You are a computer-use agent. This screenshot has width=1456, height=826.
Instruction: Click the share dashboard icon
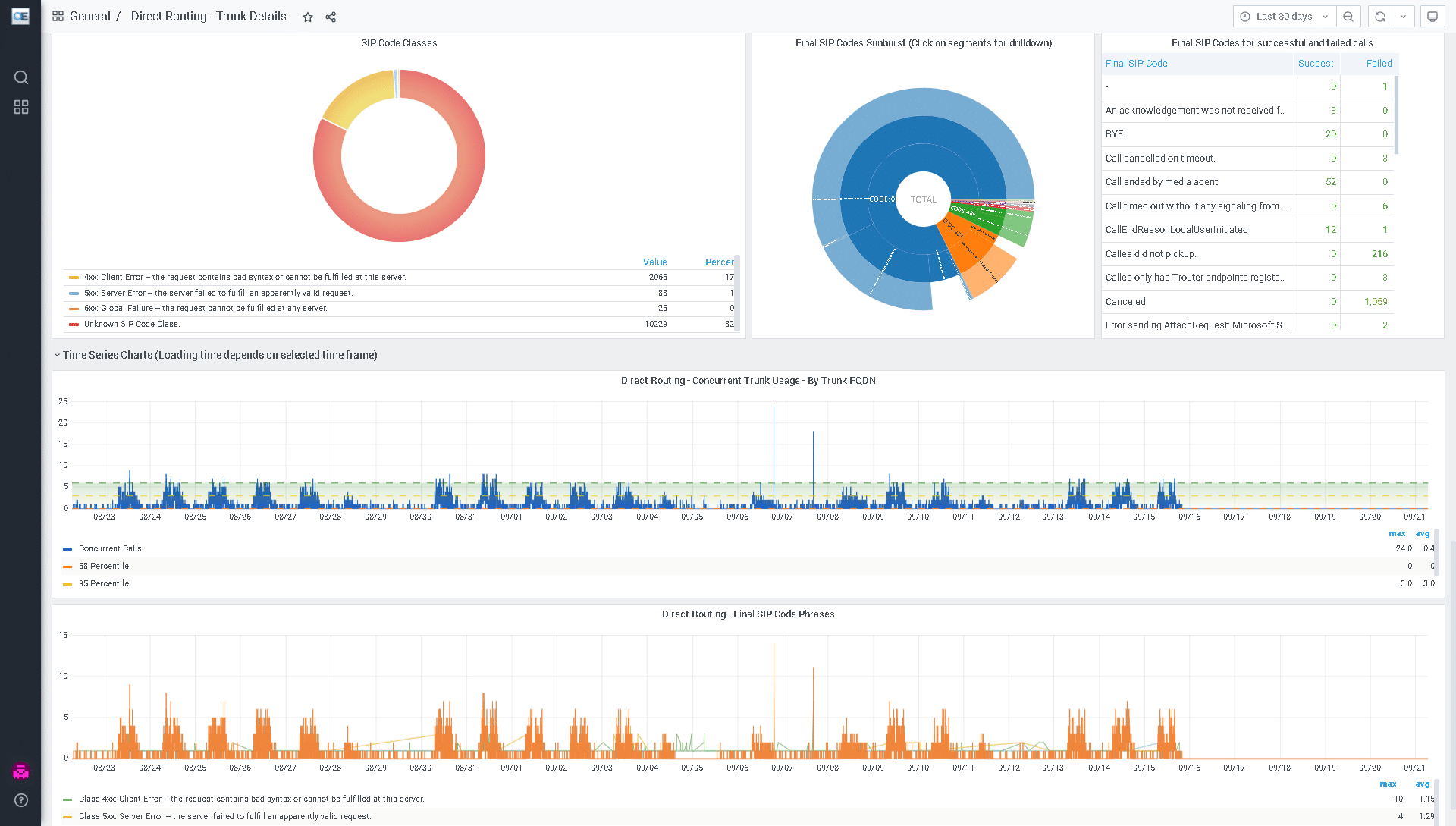[x=331, y=17]
